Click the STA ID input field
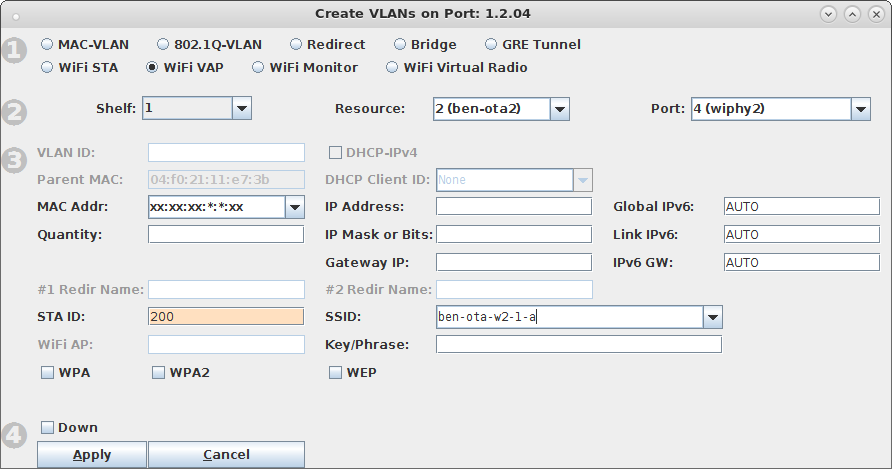 225,317
